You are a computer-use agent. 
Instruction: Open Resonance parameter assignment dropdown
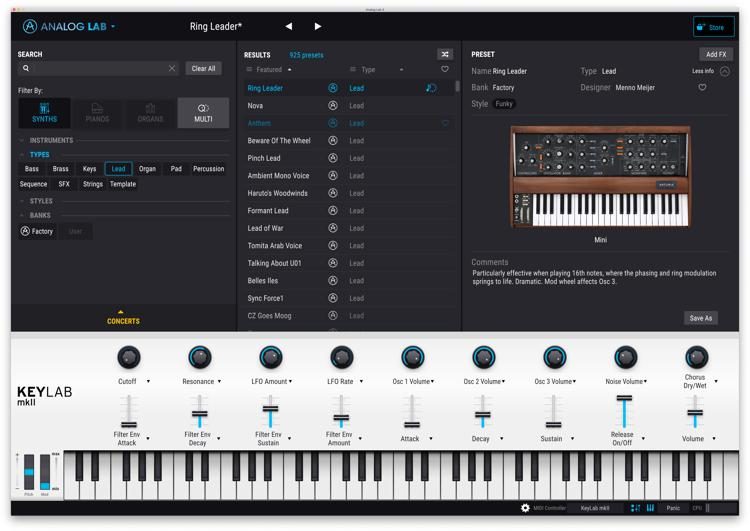pyautogui.click(x=219, y=382)
